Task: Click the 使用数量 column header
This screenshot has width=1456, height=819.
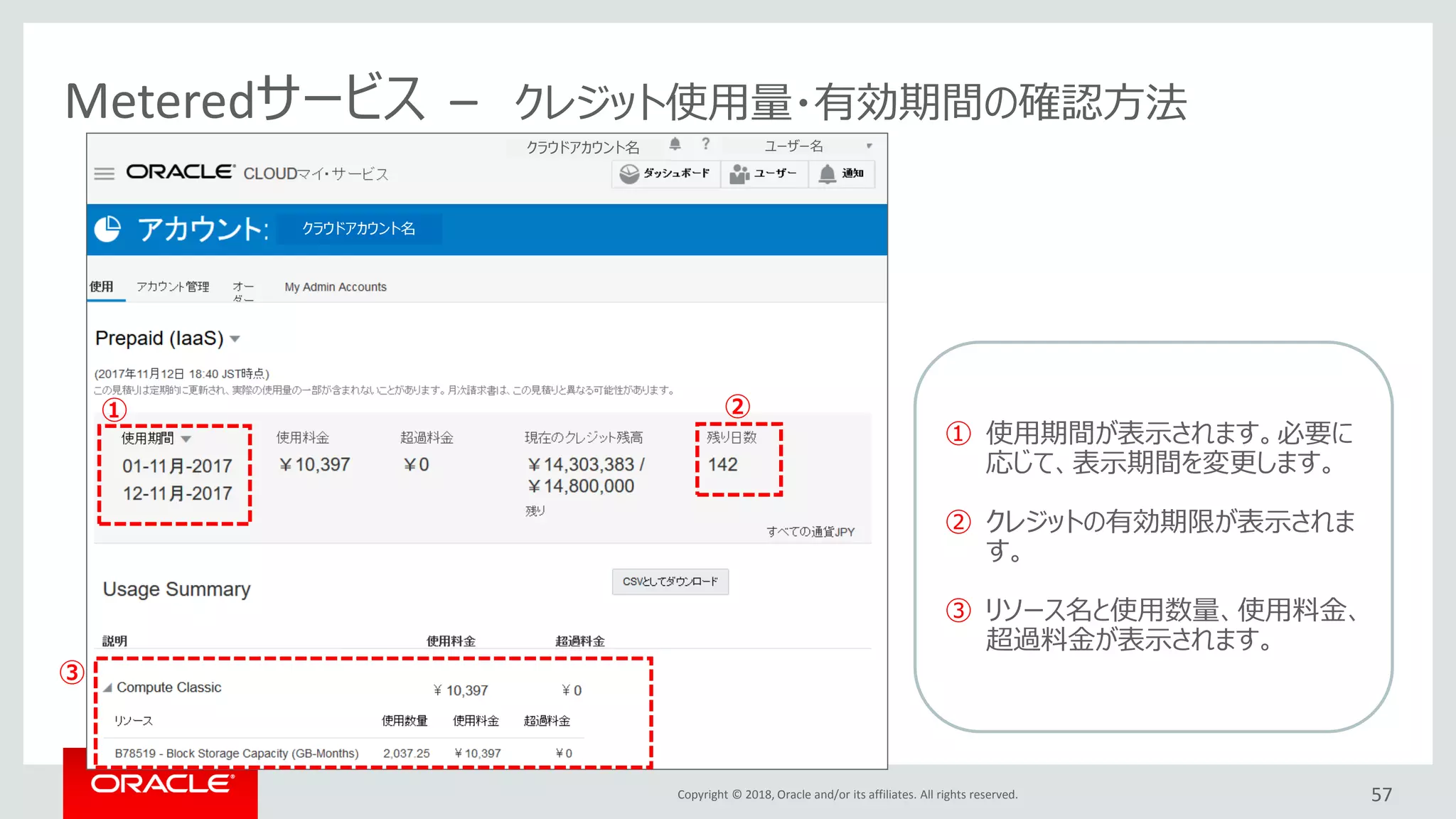Action: [405, 721]
